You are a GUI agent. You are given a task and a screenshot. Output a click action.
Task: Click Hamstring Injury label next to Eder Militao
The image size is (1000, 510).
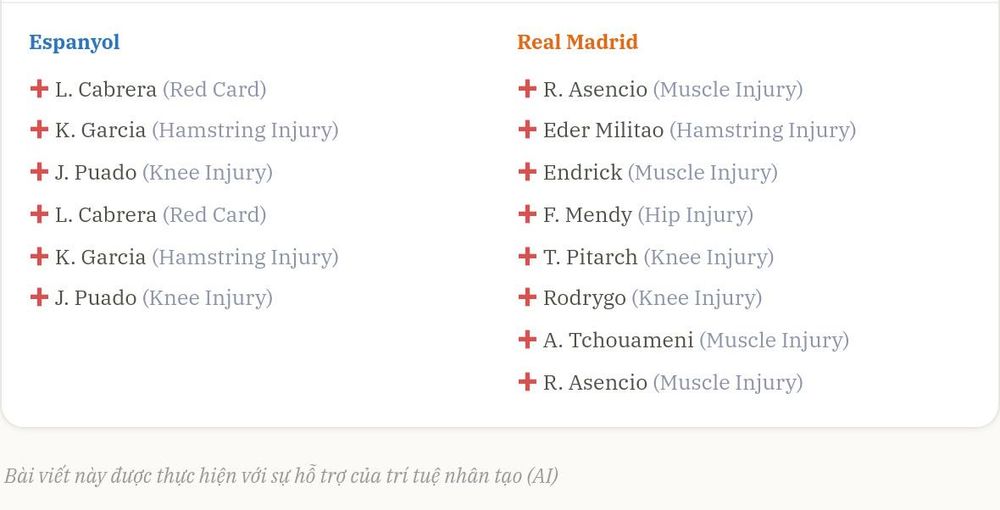click(763, 131)
